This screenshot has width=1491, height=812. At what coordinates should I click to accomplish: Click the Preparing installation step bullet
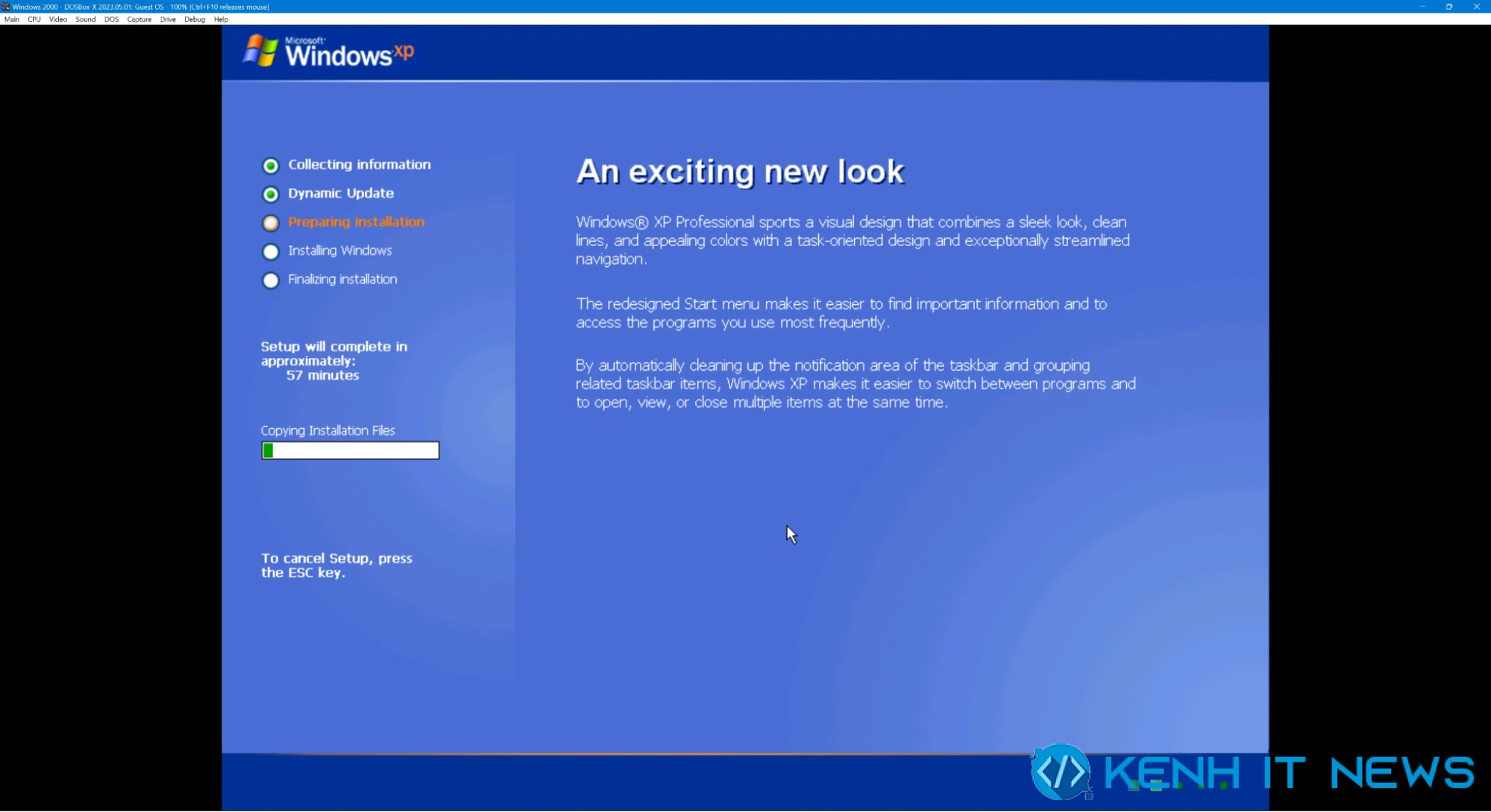271,223
